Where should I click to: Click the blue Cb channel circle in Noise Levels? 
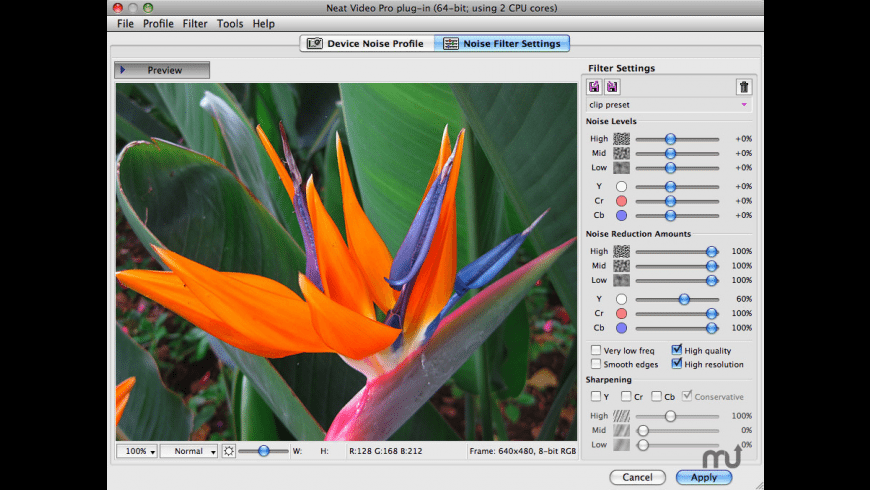[621, 215]
